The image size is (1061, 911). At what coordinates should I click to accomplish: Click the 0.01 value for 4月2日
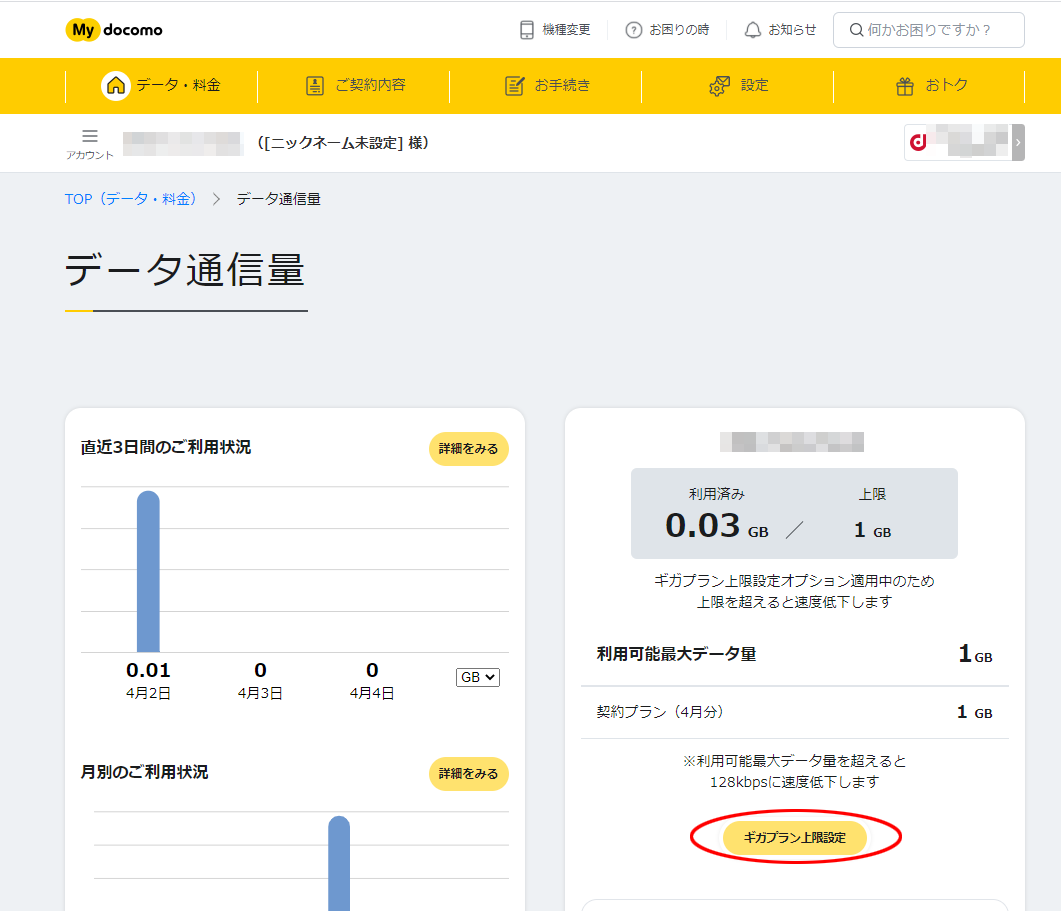(x=148, y=670)
